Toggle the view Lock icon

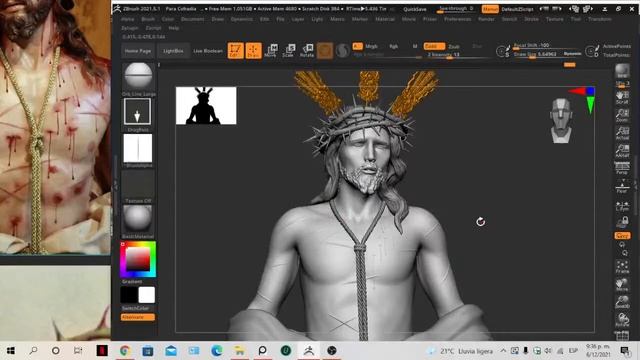[x=622, y=222]
